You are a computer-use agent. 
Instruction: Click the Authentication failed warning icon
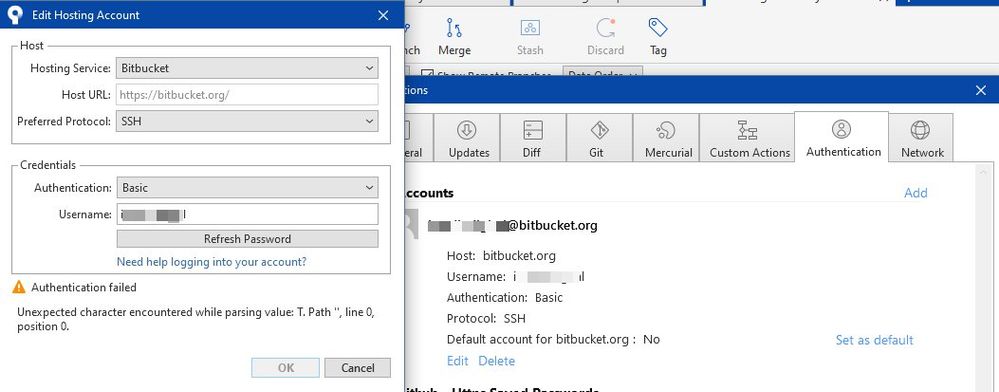pyautogui.click(x=19, y=287)
